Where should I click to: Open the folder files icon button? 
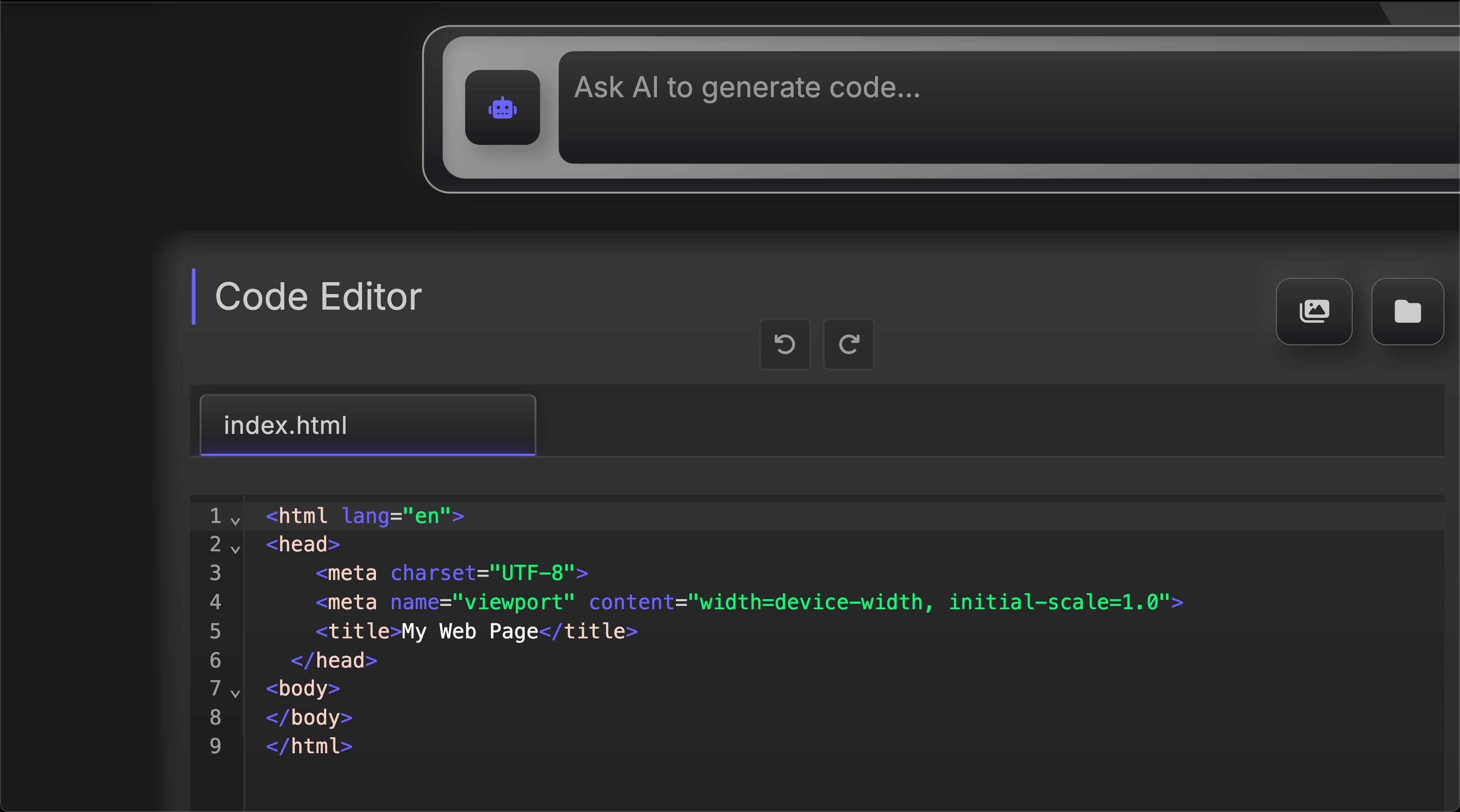(1407, 311)
